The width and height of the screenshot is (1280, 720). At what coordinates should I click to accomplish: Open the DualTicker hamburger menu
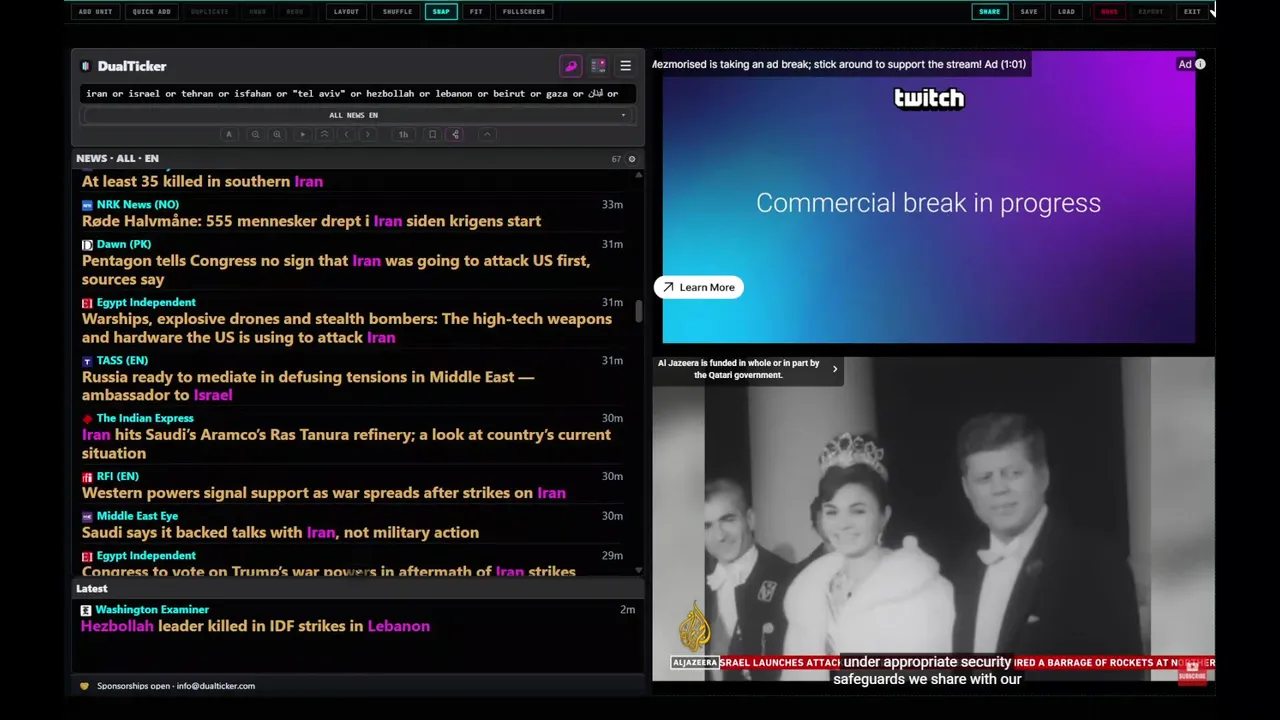coord(625,66)
